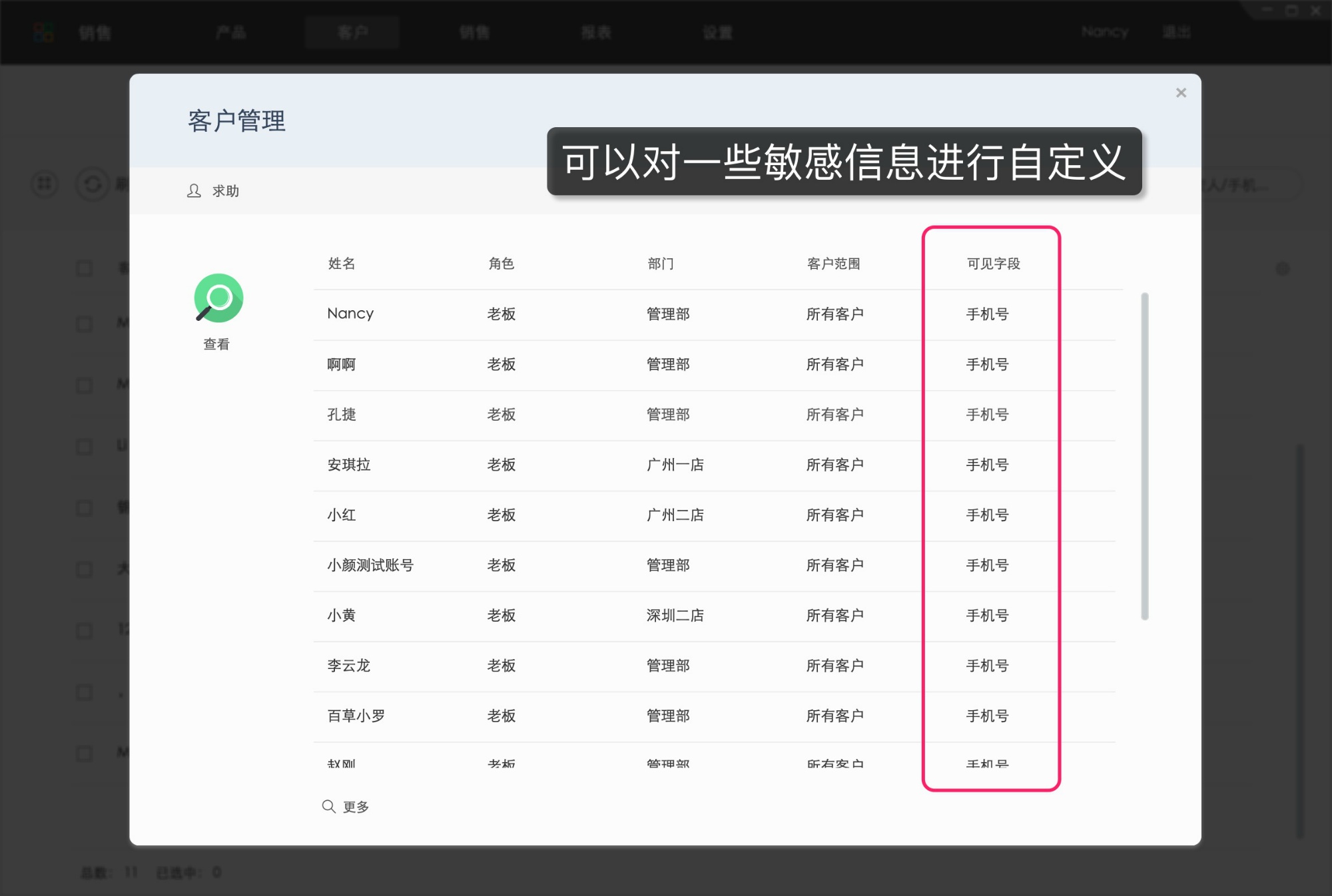Open the 客户 tab in background navigation
This screenshot has height=896, width=1332.
click(352, 32)
